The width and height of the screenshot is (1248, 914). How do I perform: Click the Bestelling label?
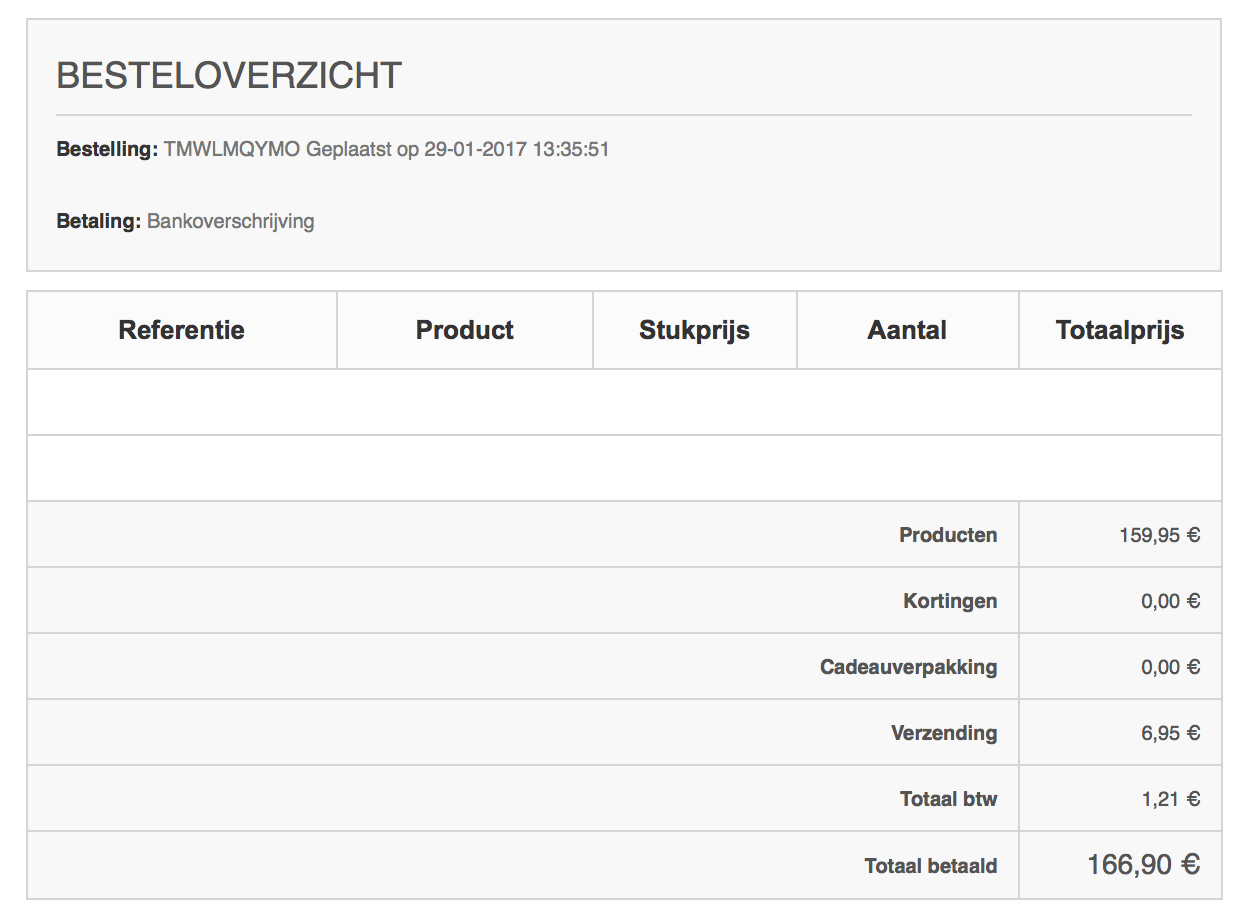point(107,150)
